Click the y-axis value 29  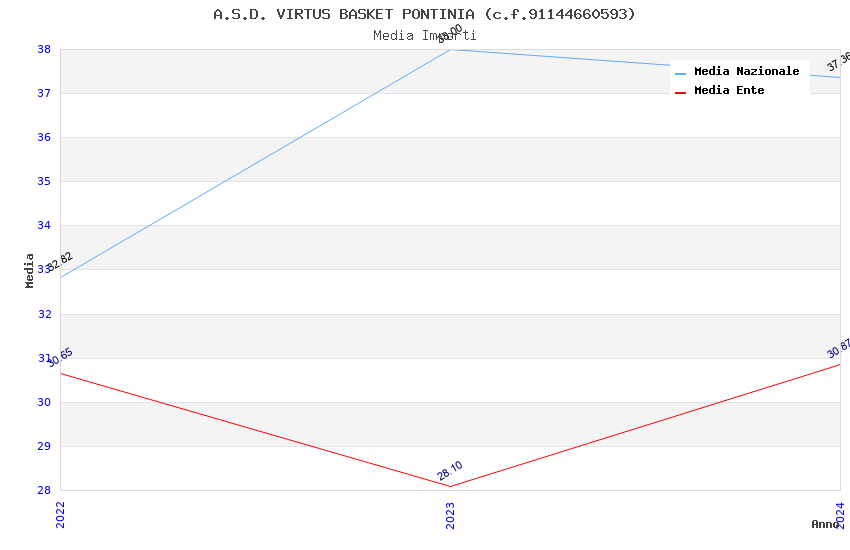44,446
